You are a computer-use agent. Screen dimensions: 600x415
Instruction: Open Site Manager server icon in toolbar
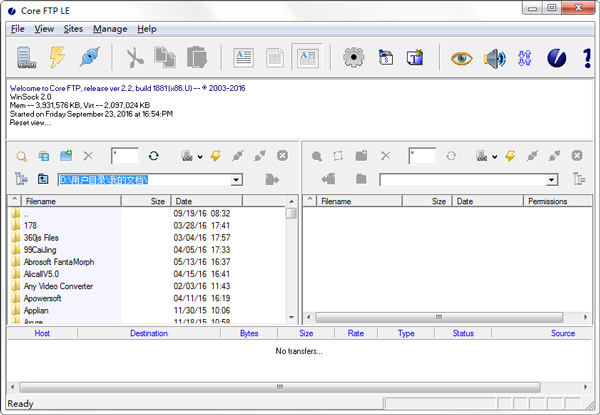tap(22, 58)
